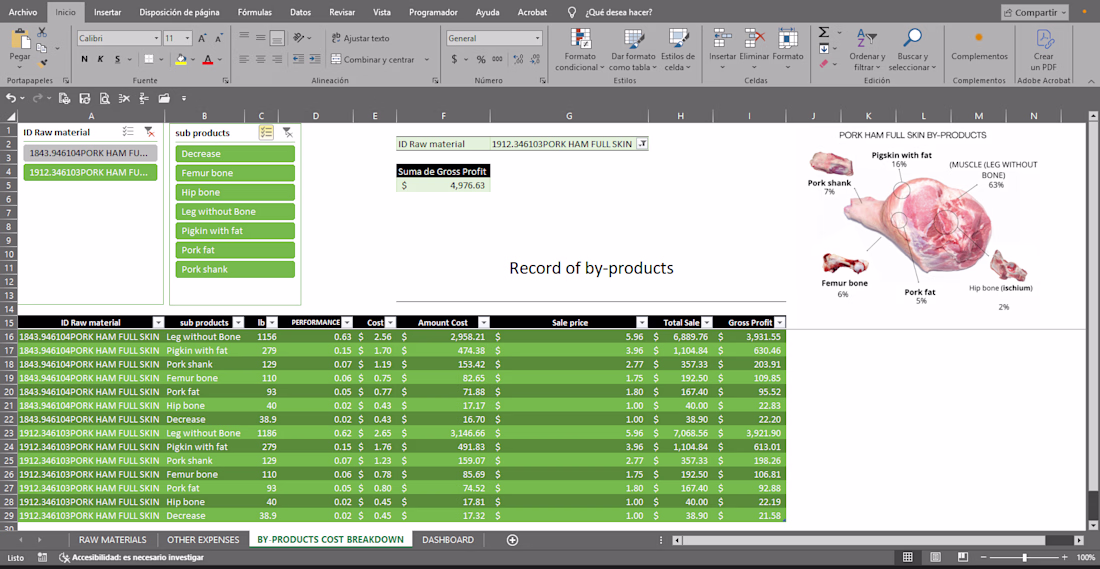Switch to the DASHBOARD sheet tab
The width and height of the screenshot is (1100, 569).
coord(447,540)
